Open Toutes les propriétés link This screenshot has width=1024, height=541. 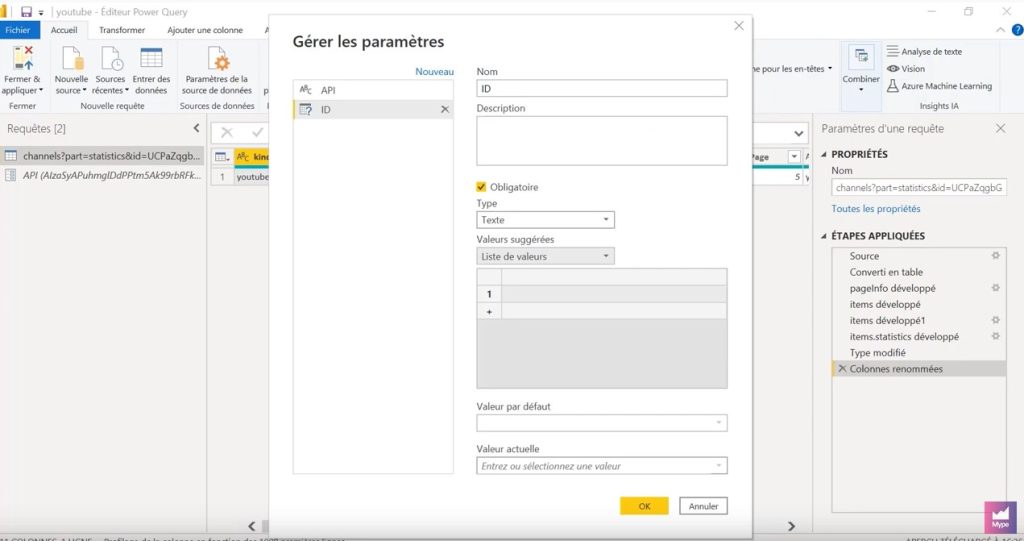click(x=876, y=208)
